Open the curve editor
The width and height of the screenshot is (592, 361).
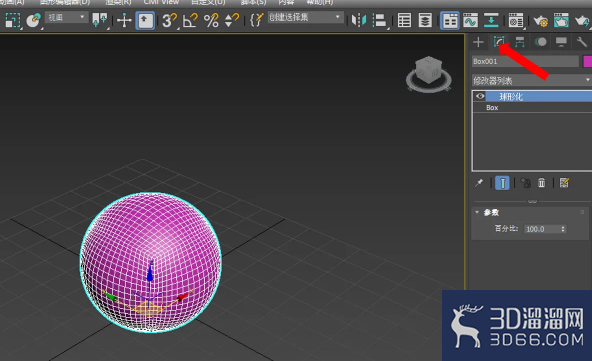coord(470,20)
